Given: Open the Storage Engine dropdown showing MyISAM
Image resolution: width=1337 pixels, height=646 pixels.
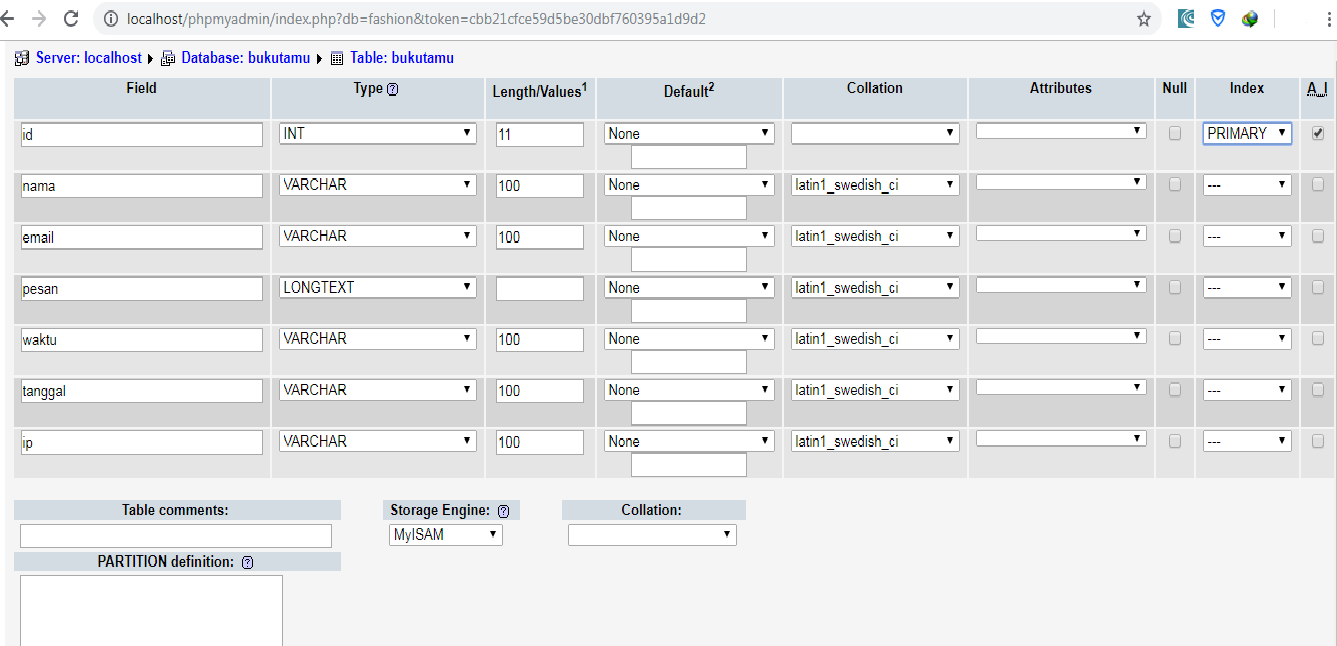Looking at the screenshot, I should coord(445,534).
